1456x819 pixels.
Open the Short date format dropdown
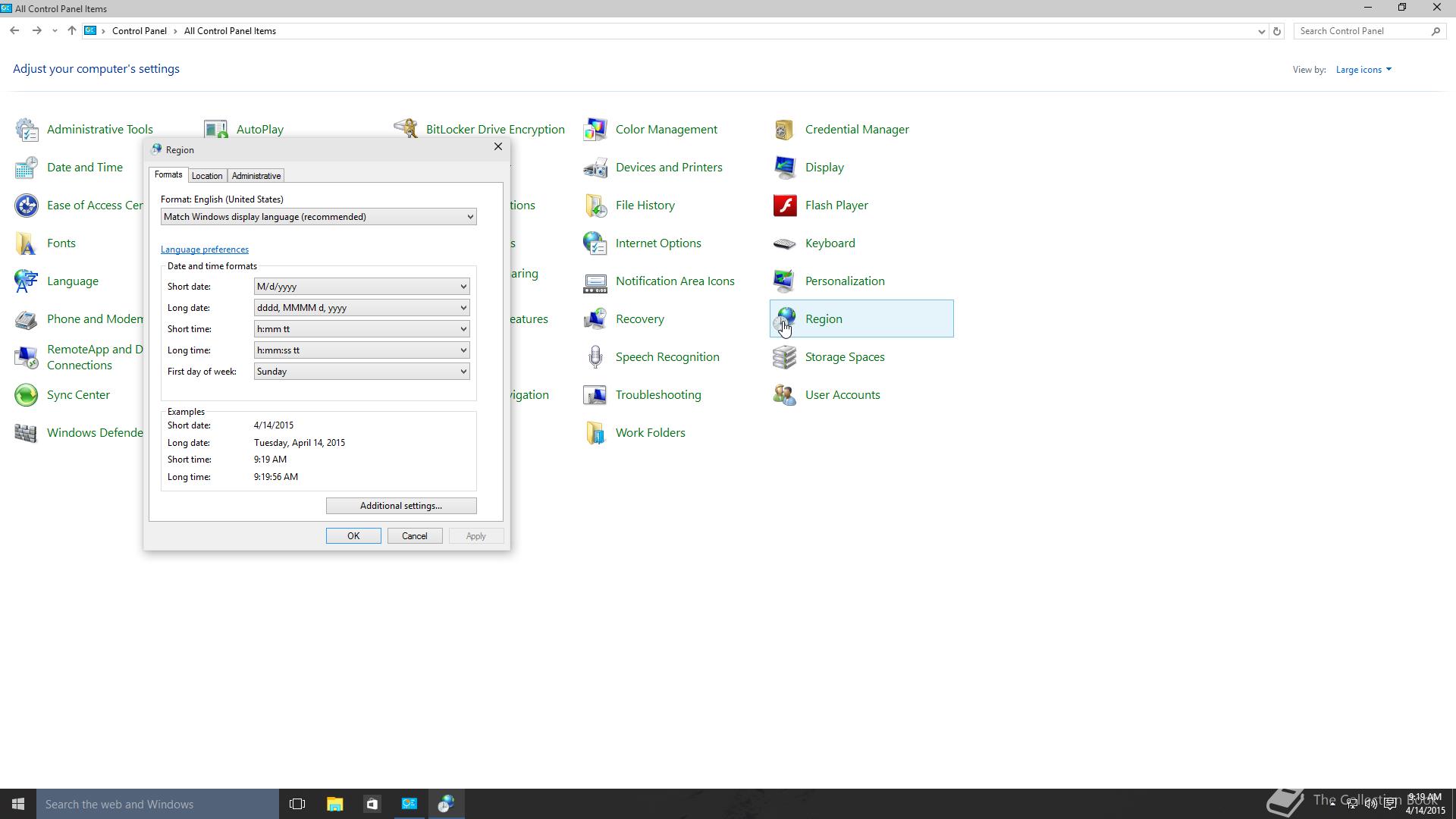click(x=362, y=287)
